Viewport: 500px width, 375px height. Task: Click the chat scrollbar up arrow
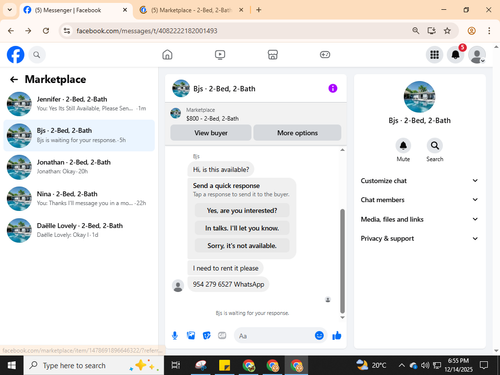[x=342, y=150]
